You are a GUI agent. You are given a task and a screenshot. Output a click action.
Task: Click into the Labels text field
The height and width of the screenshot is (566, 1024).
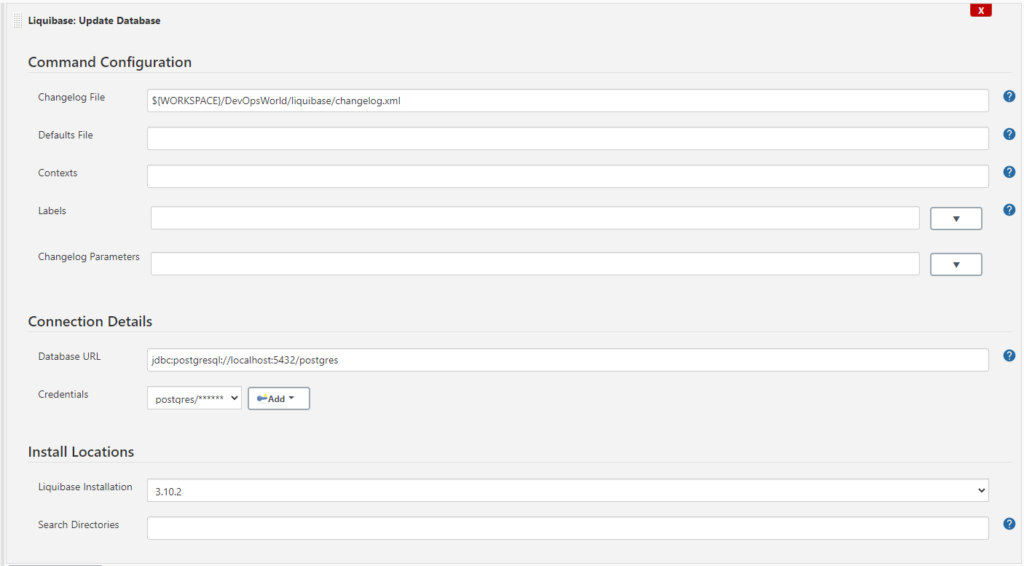[535, 218]
